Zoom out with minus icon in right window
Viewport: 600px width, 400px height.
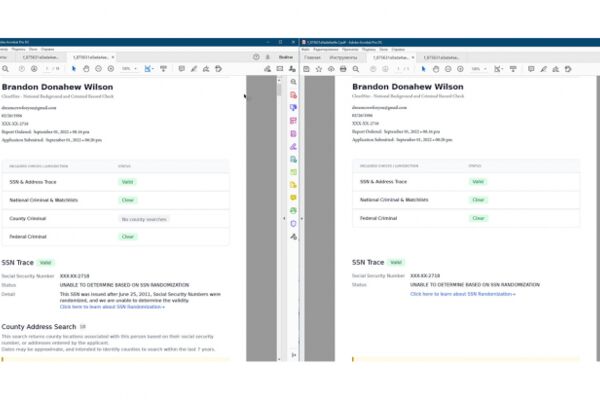point(448,69)
